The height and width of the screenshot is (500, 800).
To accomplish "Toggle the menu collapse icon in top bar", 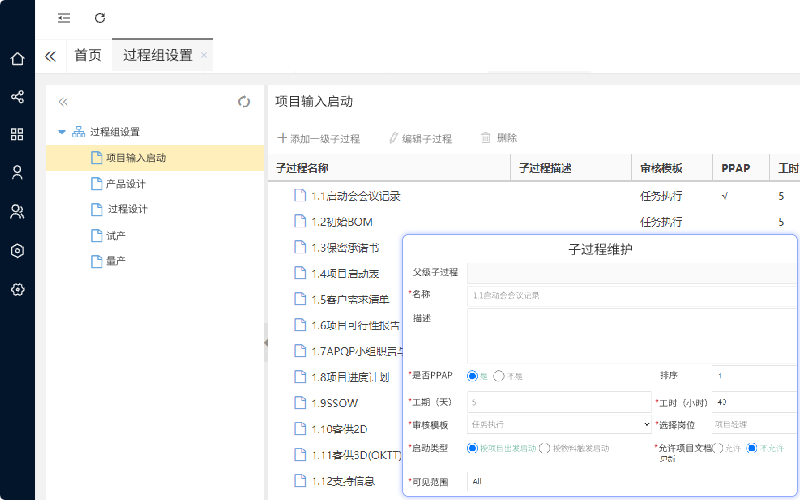I will coord(64,18).
